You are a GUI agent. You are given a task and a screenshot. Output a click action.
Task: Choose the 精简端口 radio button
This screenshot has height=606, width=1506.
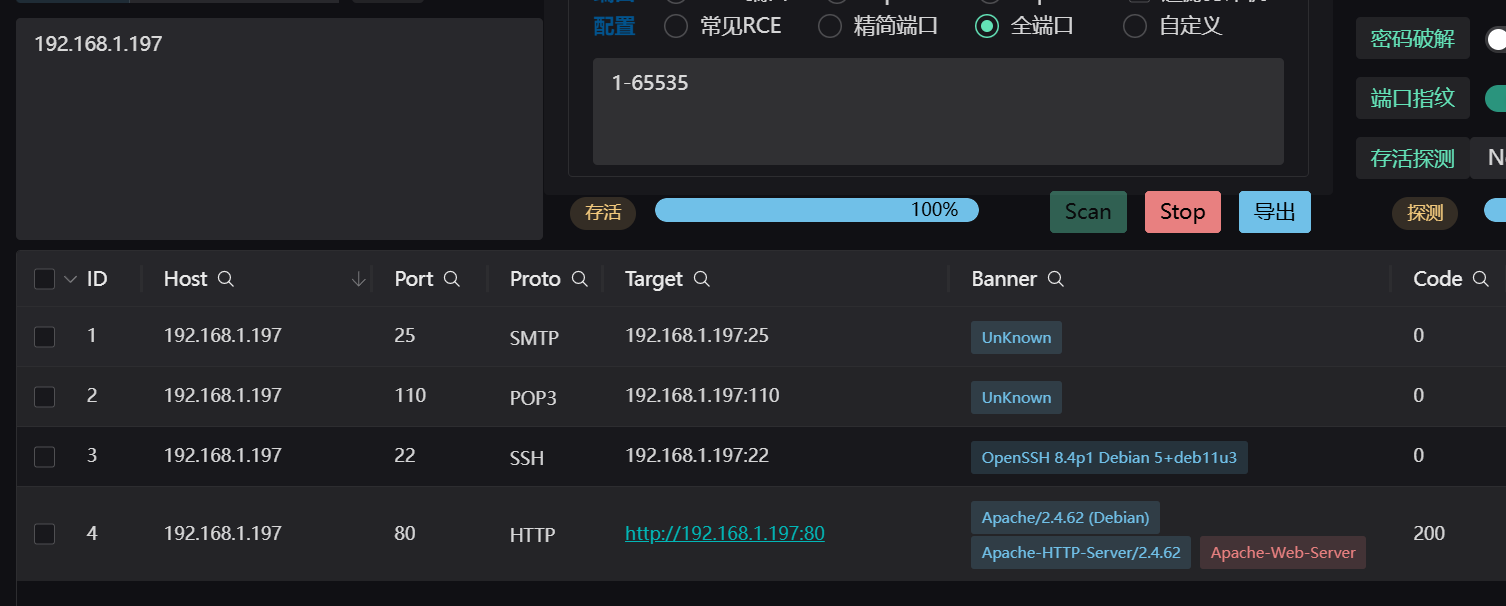830,26
